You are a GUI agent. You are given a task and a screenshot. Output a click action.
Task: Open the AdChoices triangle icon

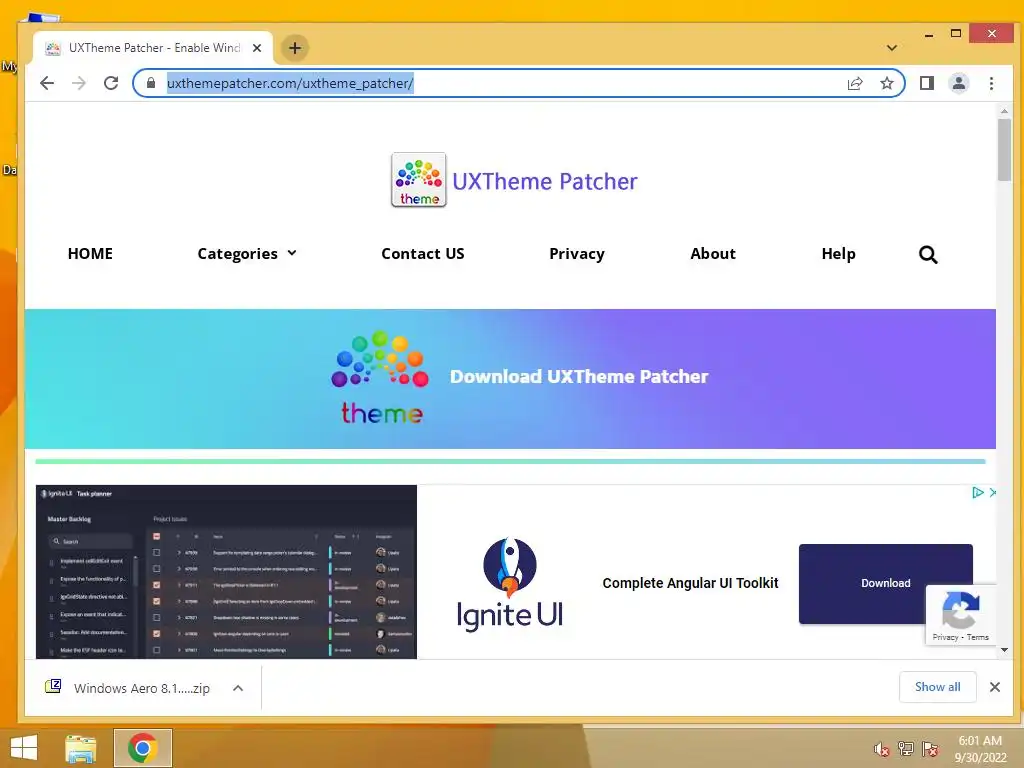978,492
